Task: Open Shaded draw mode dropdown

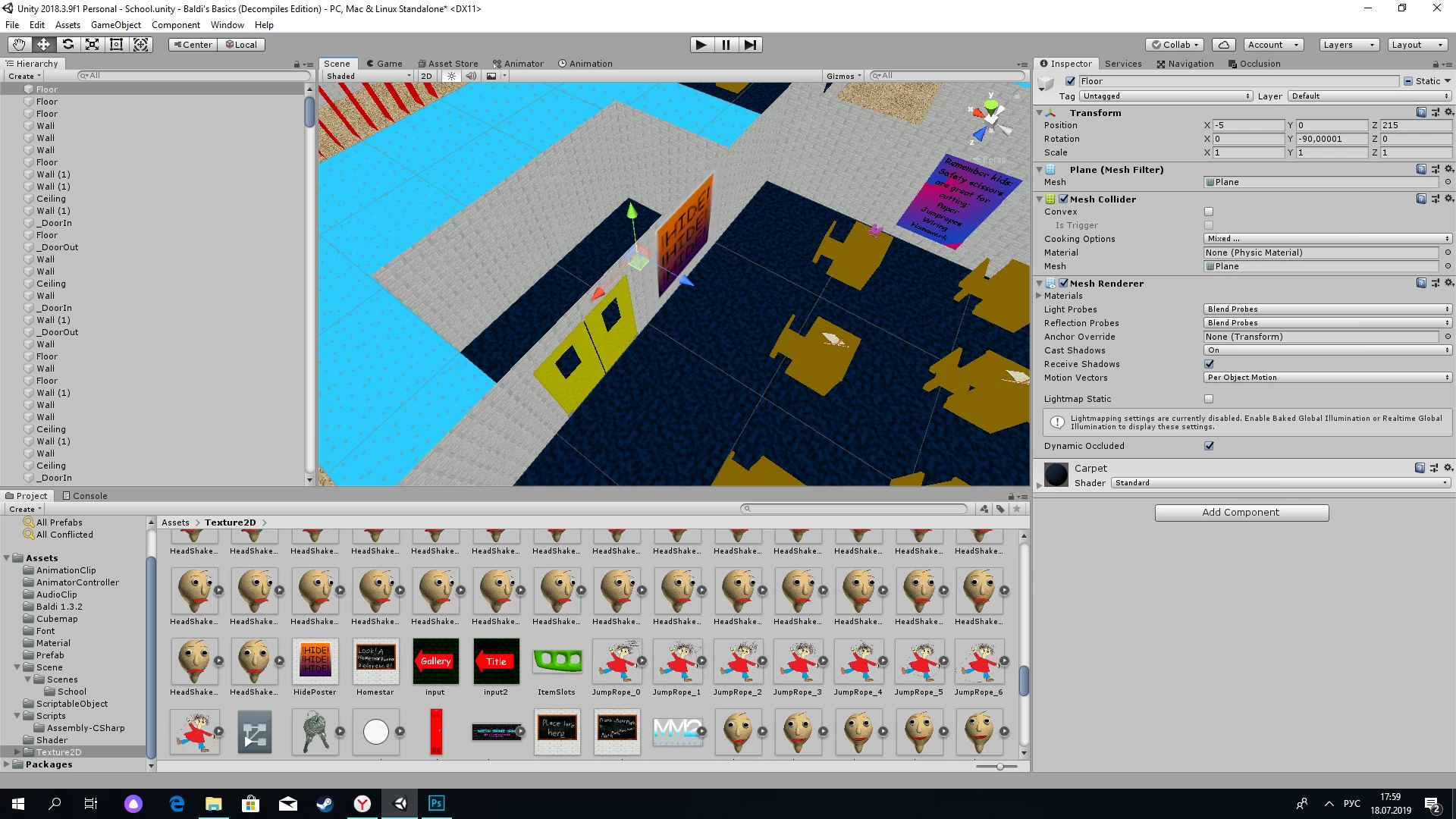Action: pyautogui.click(x=368, y=76)
